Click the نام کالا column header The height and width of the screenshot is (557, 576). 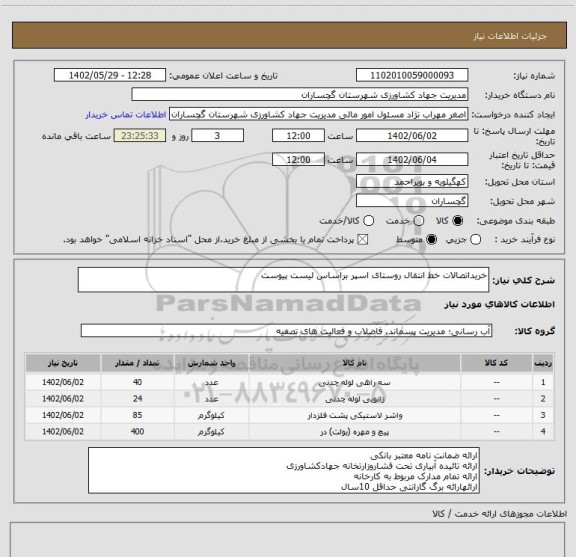355,363
